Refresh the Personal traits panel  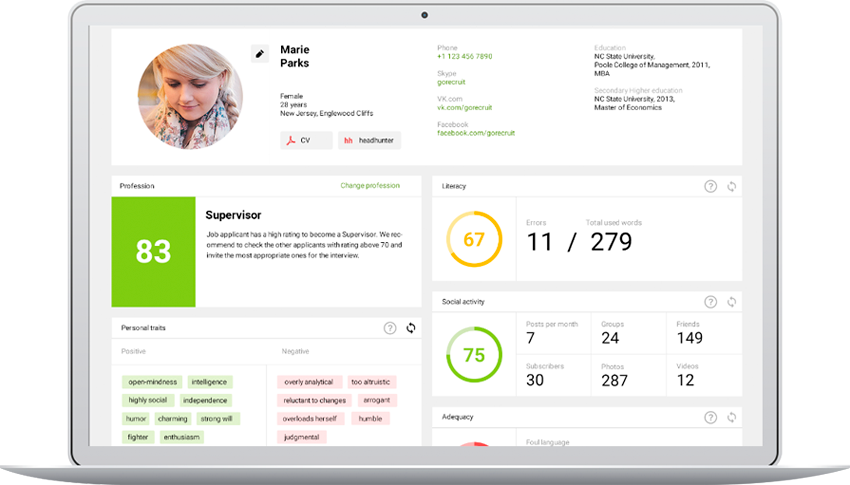click(x=411, y=328)
